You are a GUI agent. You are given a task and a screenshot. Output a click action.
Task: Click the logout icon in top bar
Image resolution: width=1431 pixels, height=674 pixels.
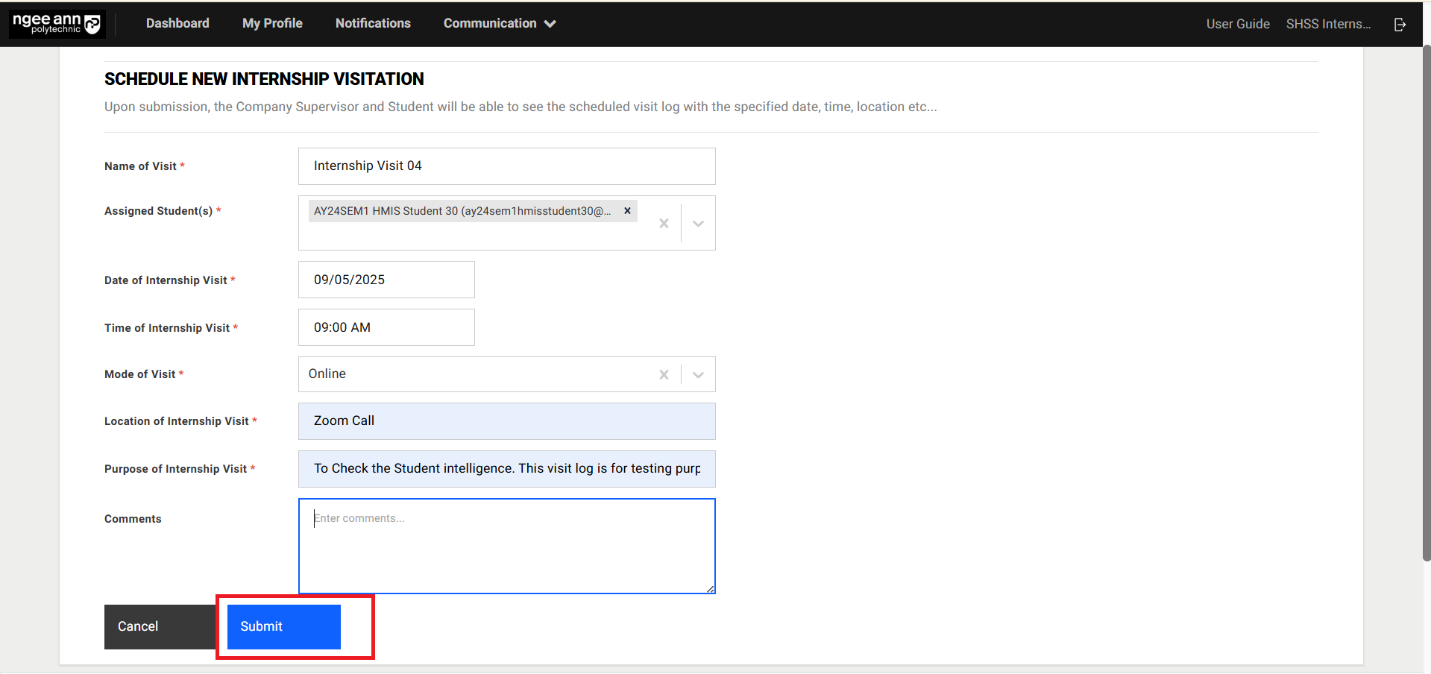pyautogui.click(x=1400, y=24)
